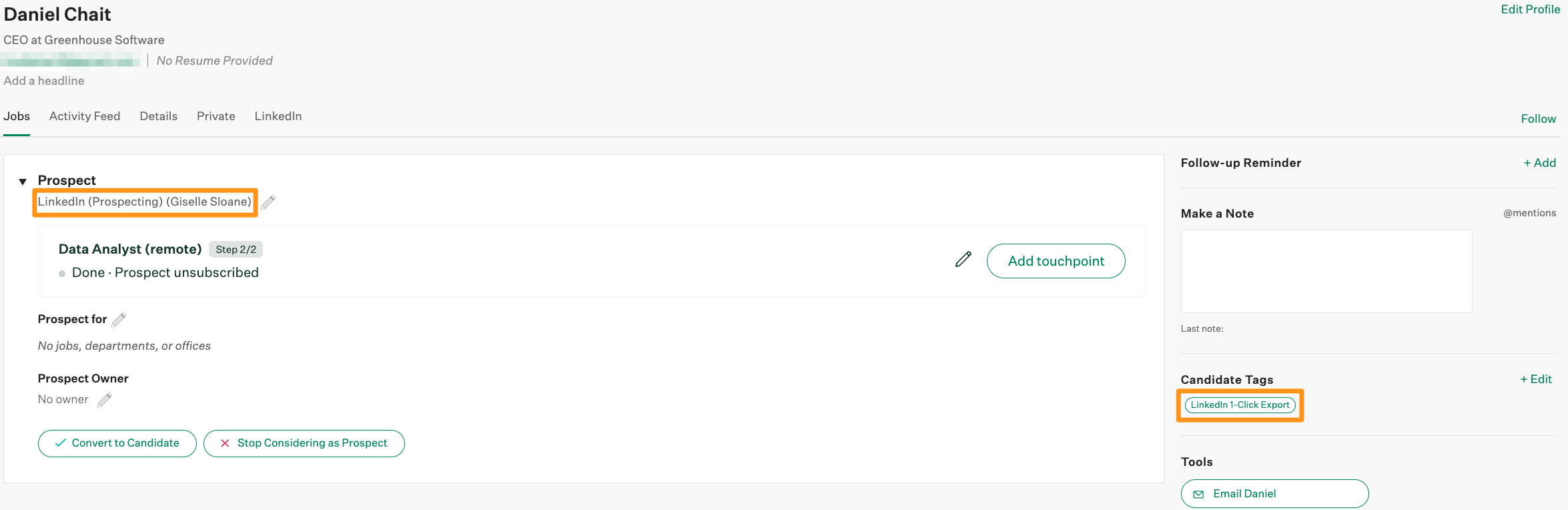Click Edit Profile link
The height and width of the screenshot is (510, 1568).
pos(1530,9)
